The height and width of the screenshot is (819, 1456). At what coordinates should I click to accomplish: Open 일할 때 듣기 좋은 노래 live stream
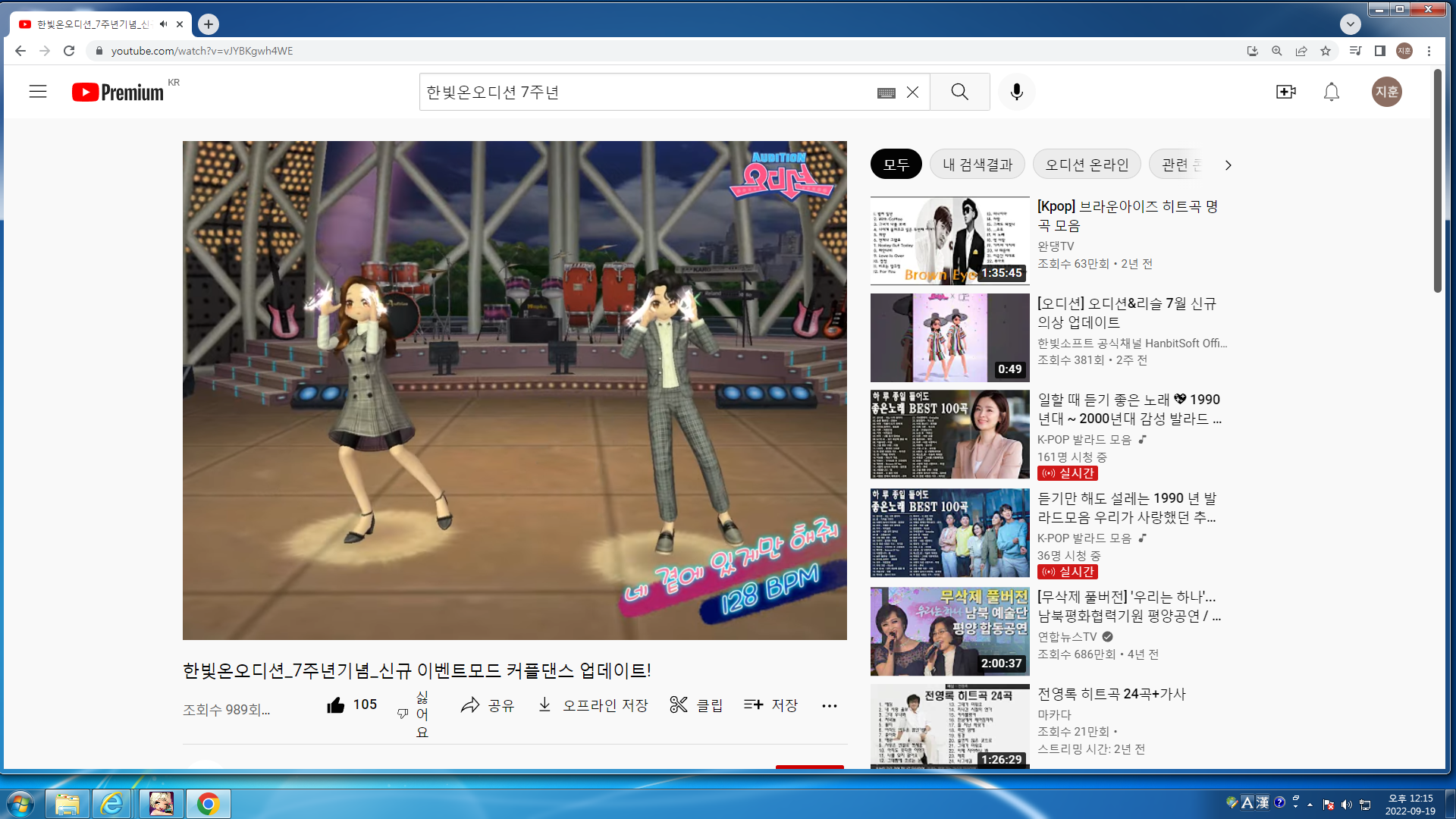1129,409
